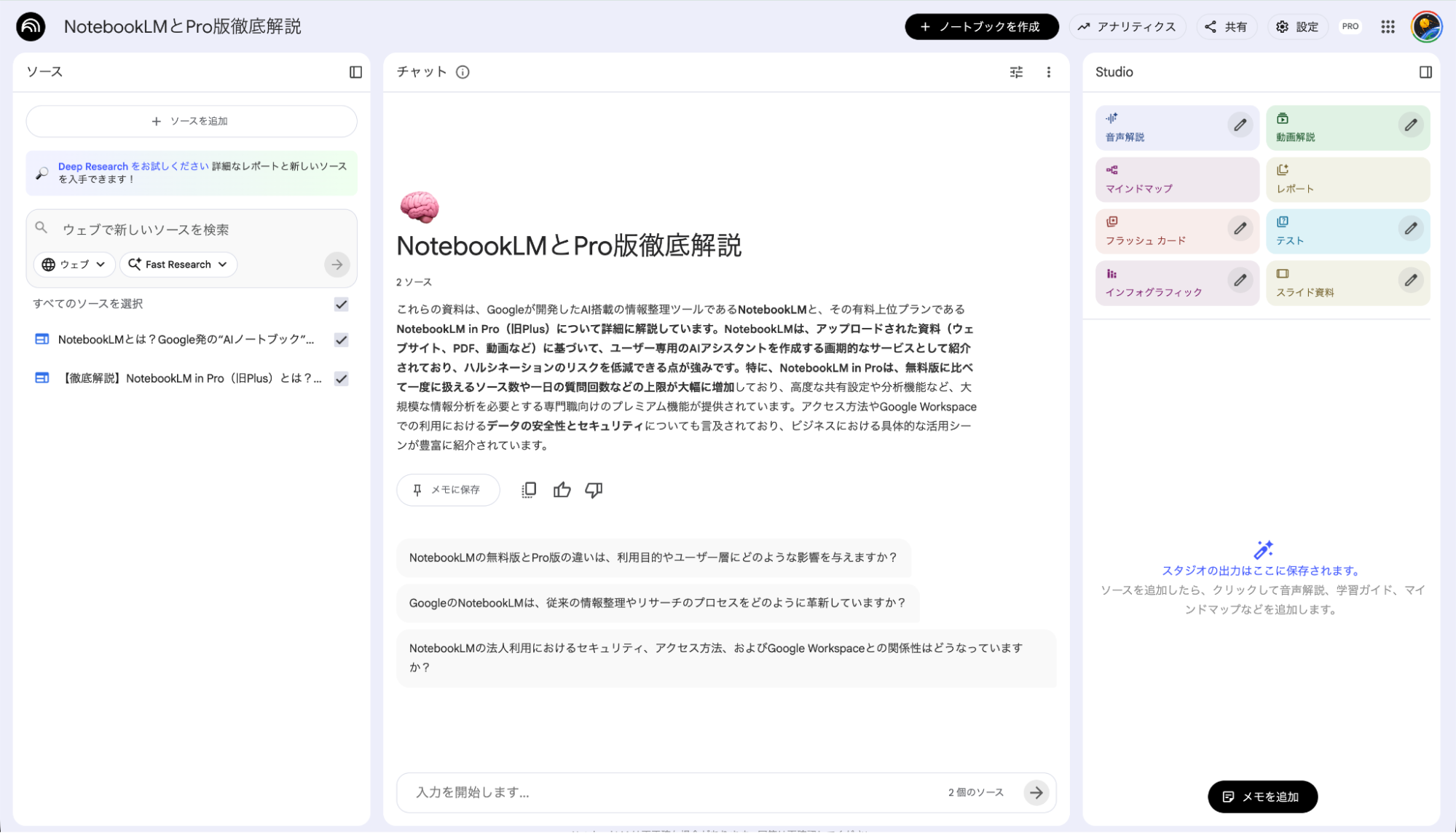Open the chat three-dot menu
1456x833 pixels.
[1049, 72]
